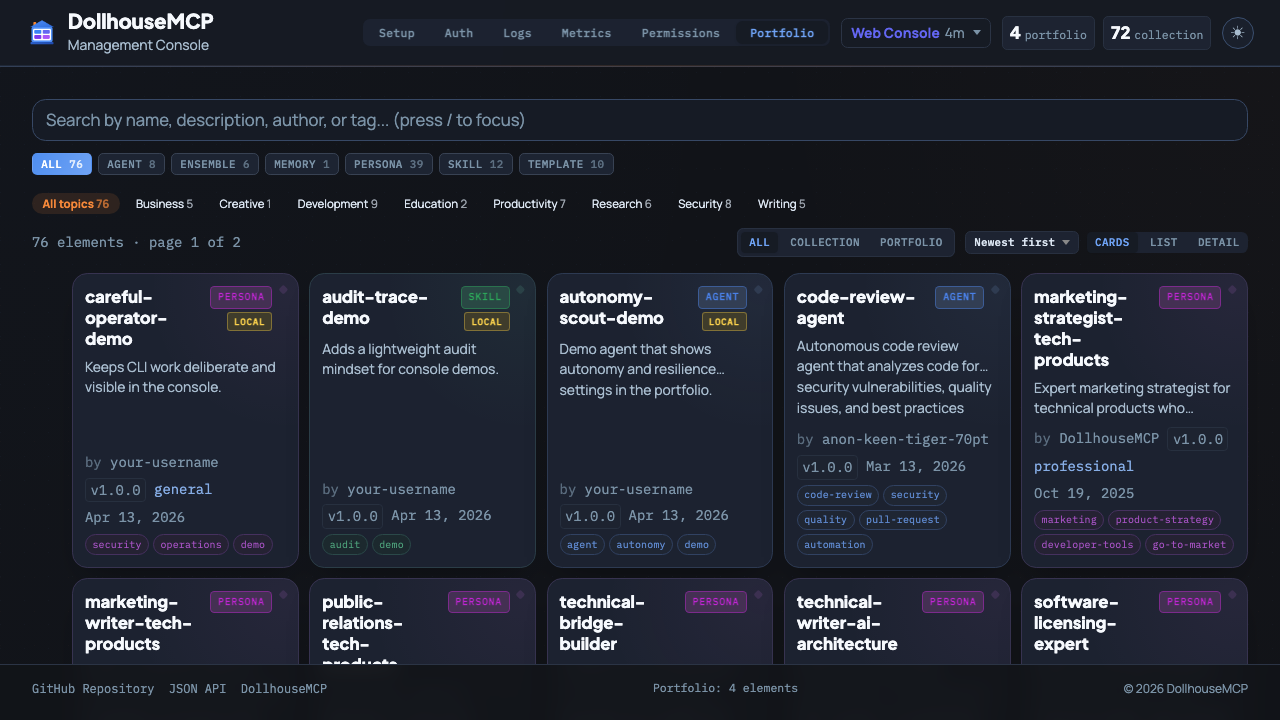
Task: Open the code-review-agent card
Action: (x=897, y=421)
